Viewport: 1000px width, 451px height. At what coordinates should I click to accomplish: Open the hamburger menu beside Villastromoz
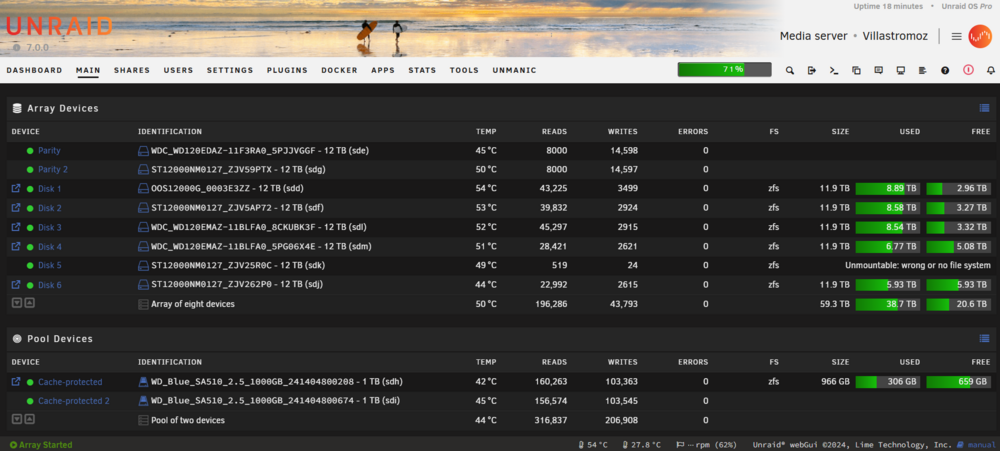pos(956,36)
